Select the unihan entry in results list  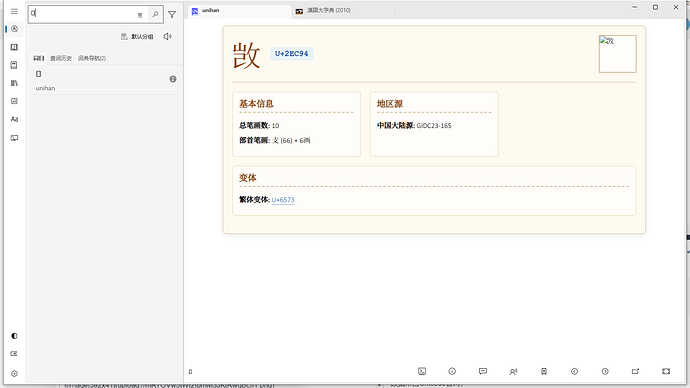coord(105,81)
